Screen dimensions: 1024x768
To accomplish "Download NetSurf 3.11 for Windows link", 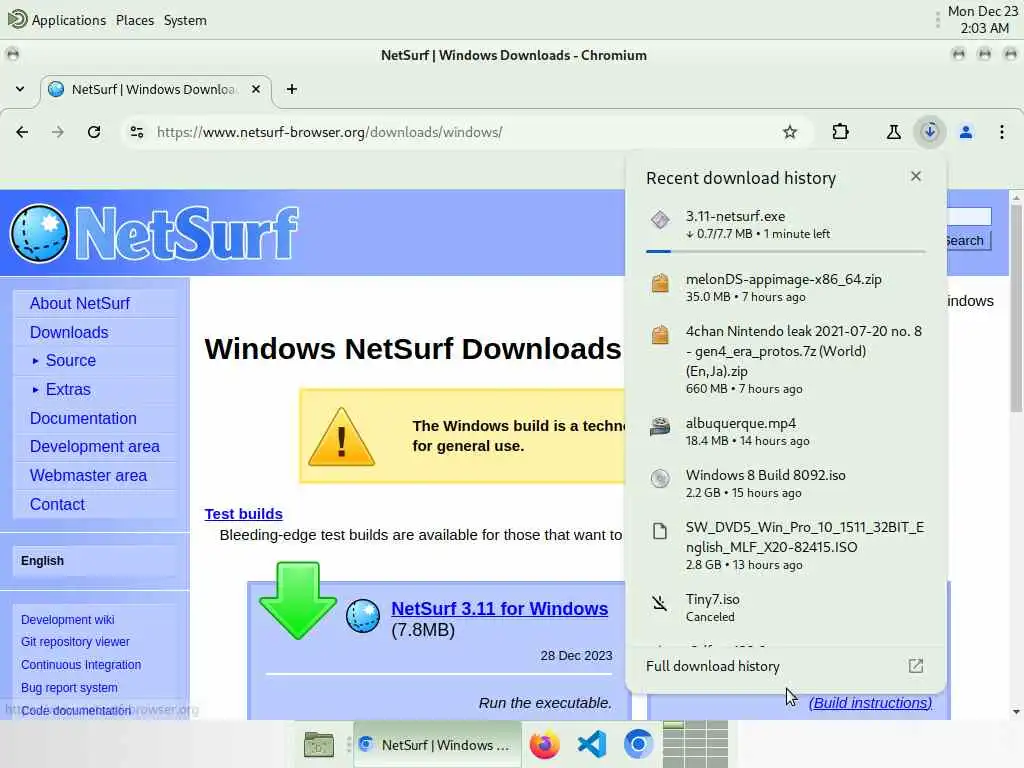I will (x=500, y=609).
